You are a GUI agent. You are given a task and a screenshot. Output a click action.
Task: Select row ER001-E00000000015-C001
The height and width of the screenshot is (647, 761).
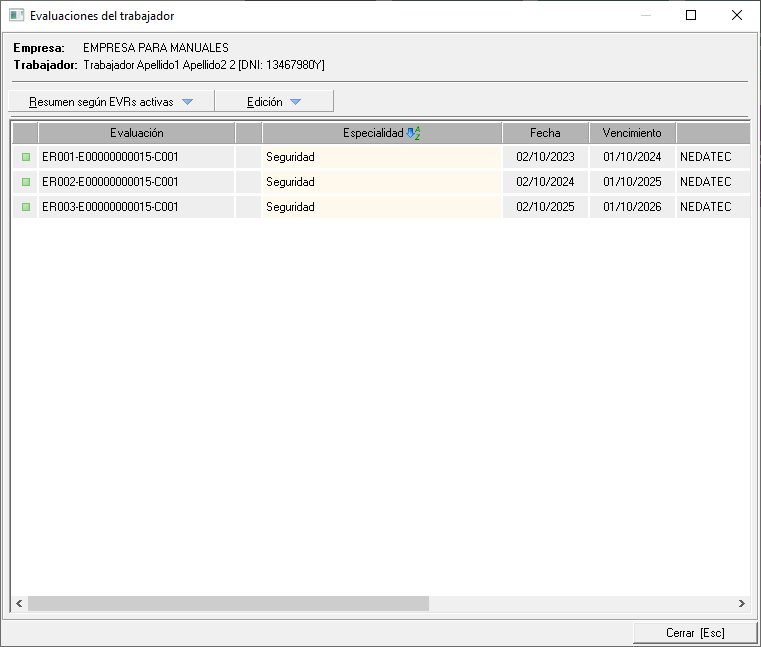point(110,157)
